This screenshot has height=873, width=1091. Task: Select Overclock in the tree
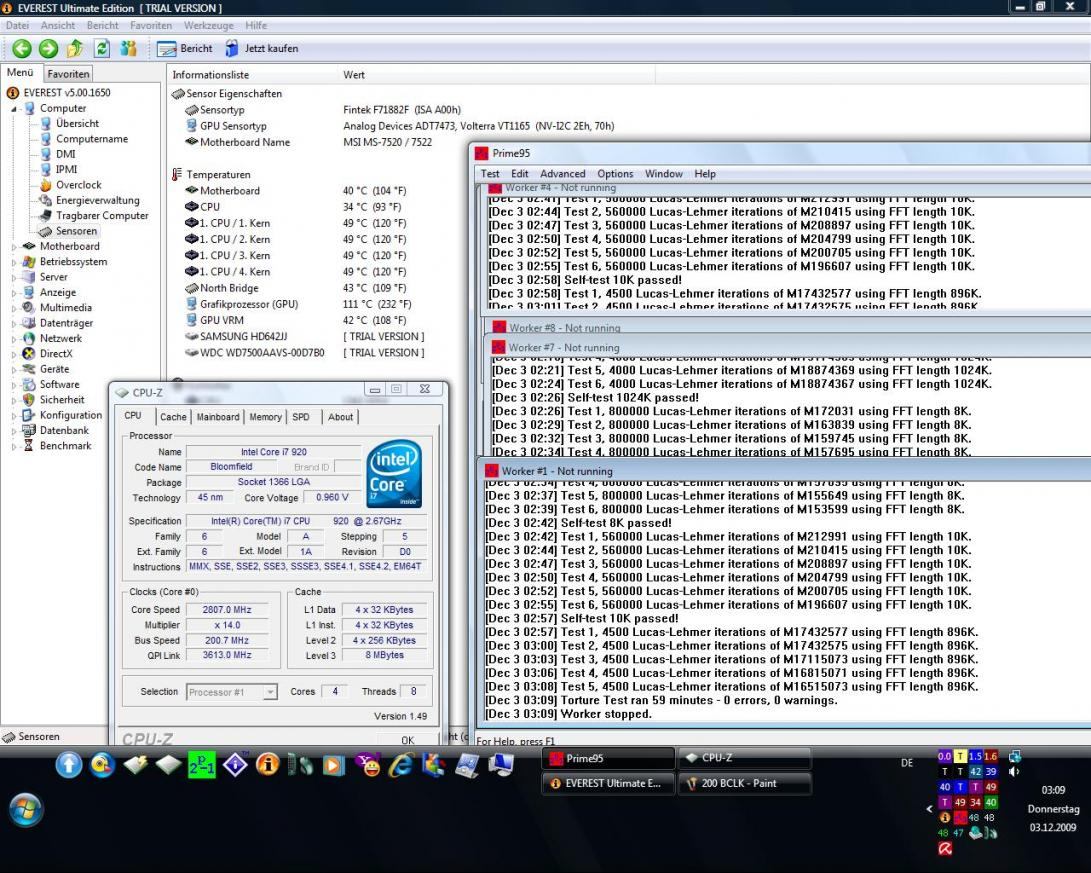(x=79, y=184)
